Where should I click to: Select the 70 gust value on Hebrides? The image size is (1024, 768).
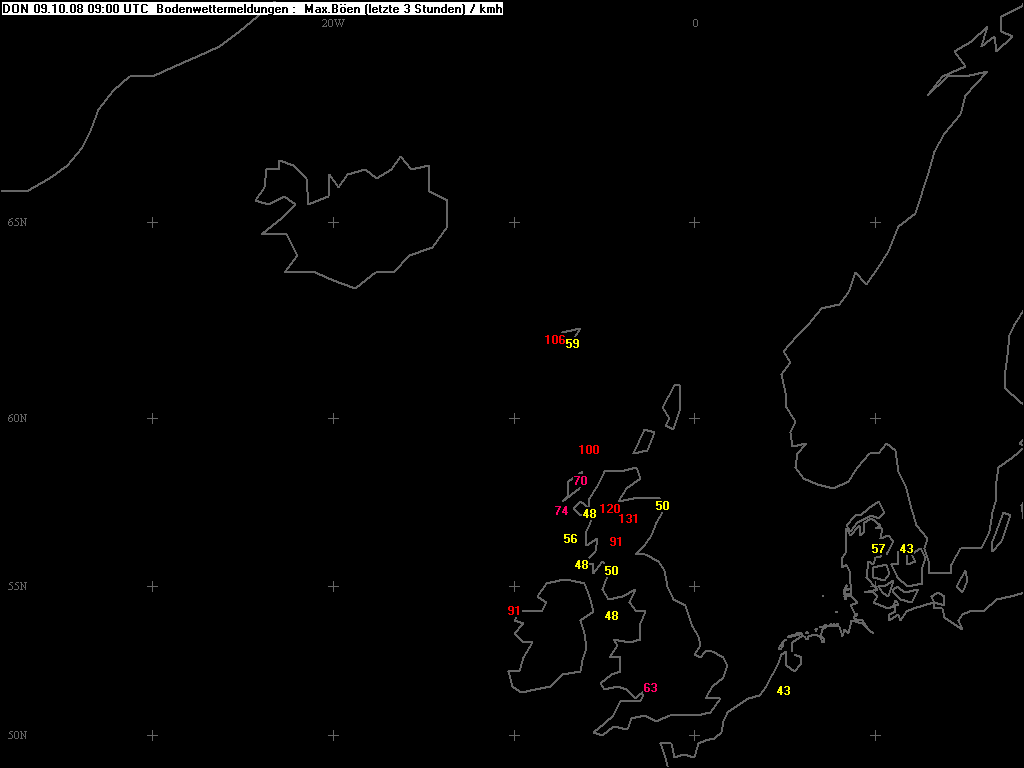coord(580,481)
